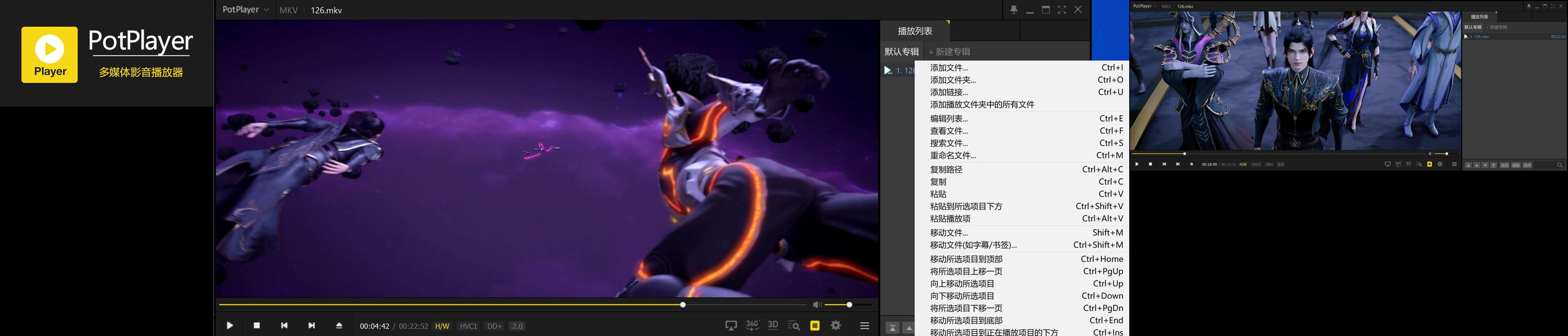Image resolution: width=1568 pixels, height=336 pixels.
Task: Click the search icon in small player playlist
Action: [x=1559, y=165]
